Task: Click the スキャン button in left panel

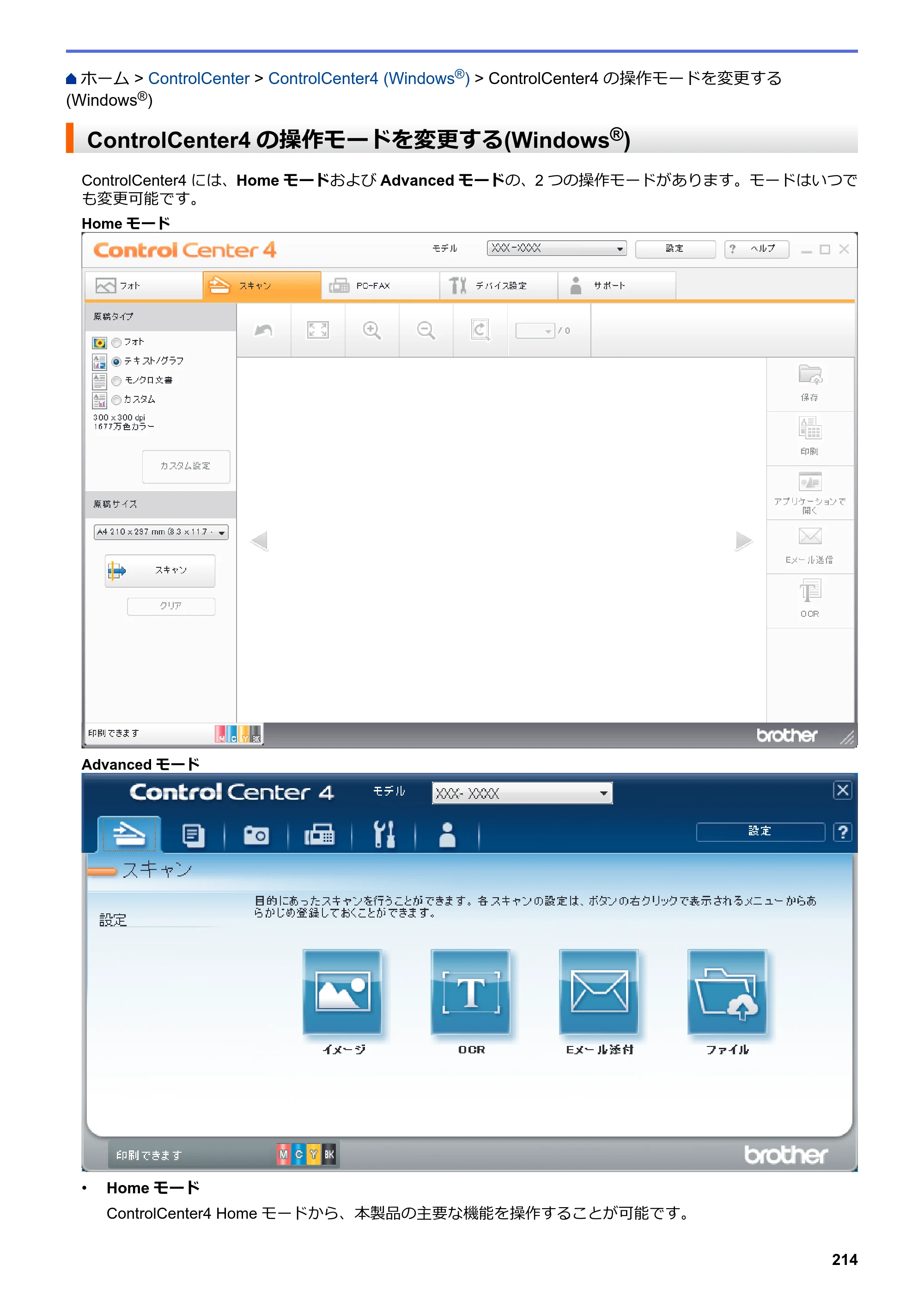Action: coord(160,571)
